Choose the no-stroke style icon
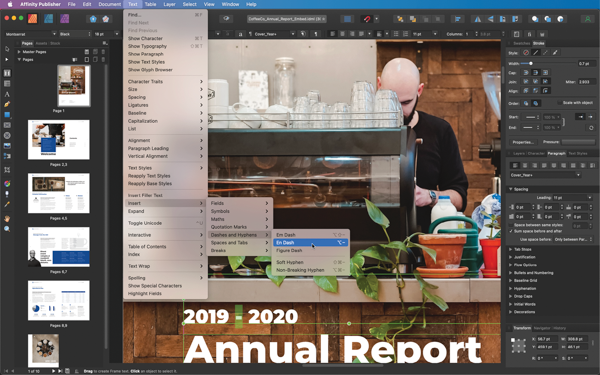600x375 pixels. coord(526,52)
